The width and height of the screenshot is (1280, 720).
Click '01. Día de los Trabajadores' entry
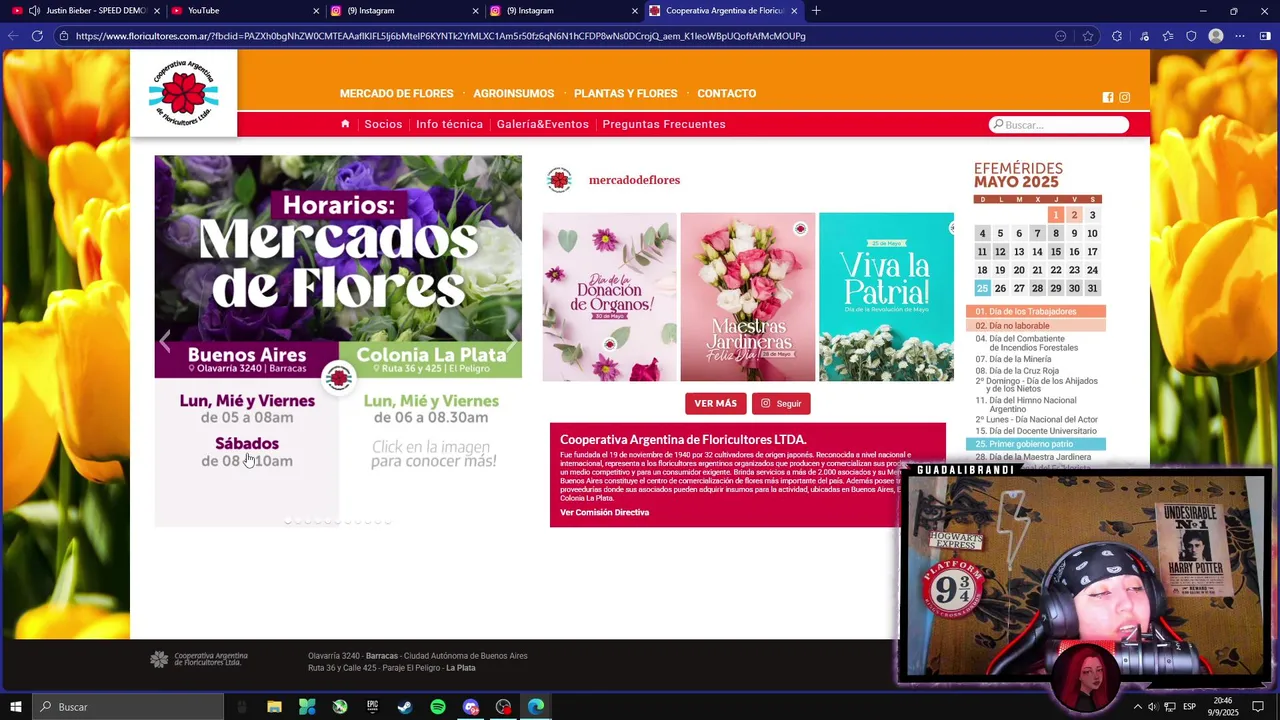tap(1036, 312)
